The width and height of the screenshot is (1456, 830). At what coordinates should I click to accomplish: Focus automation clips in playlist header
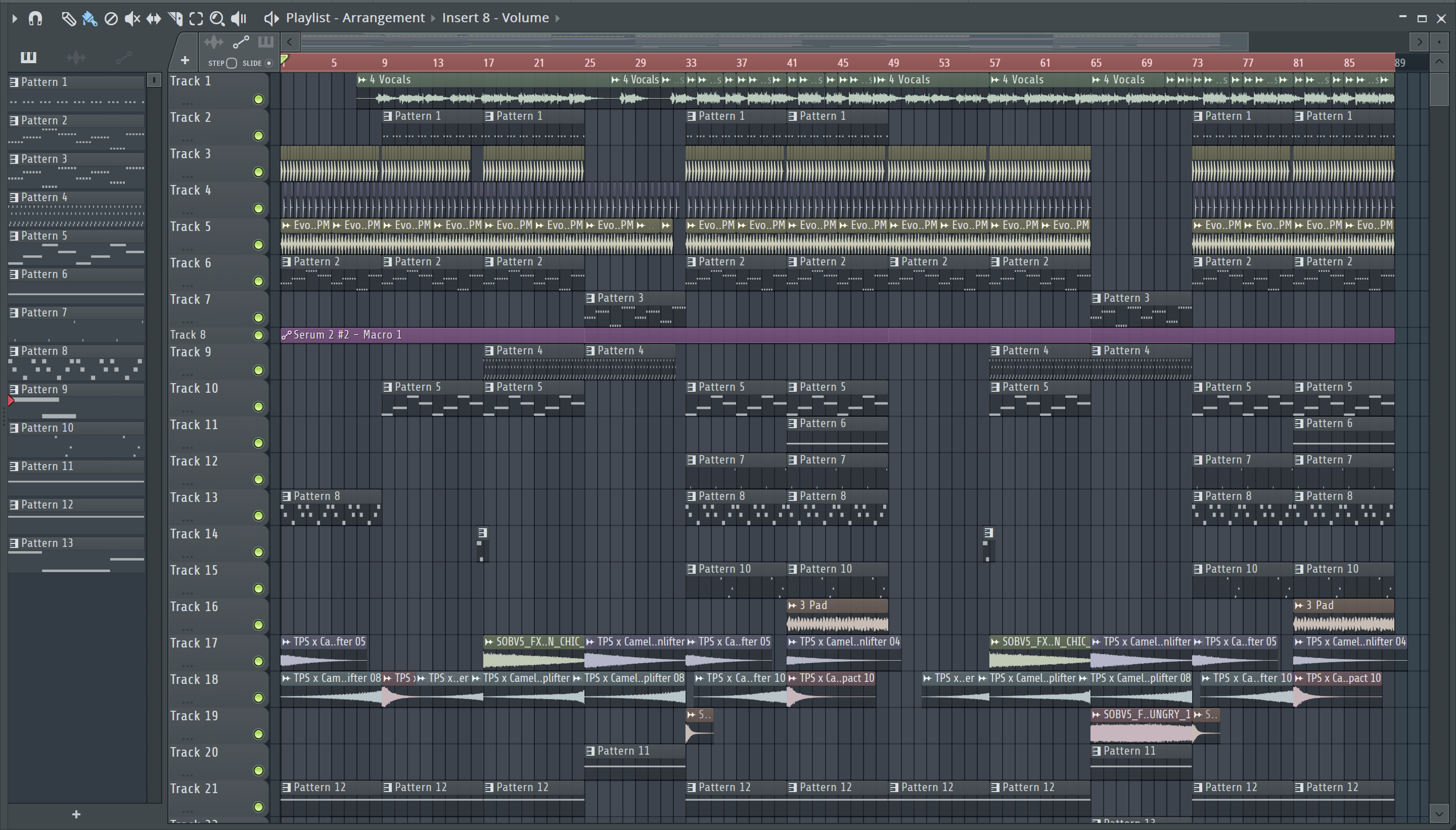(241, 41)
